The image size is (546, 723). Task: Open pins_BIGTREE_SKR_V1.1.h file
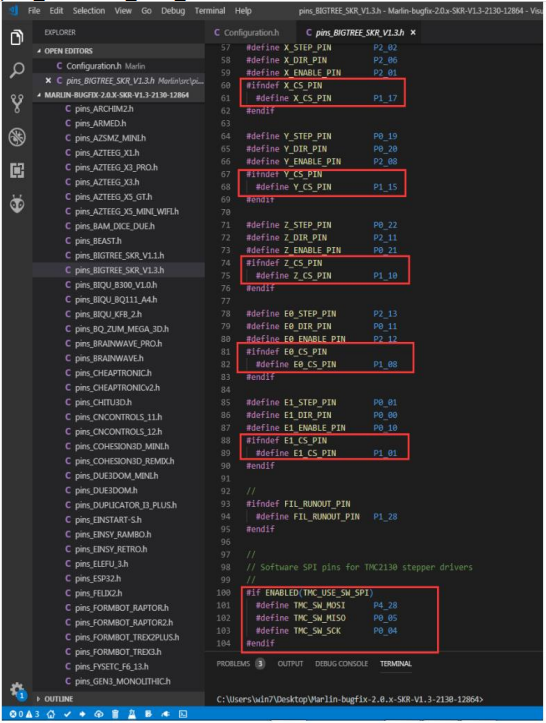(119, 255)
